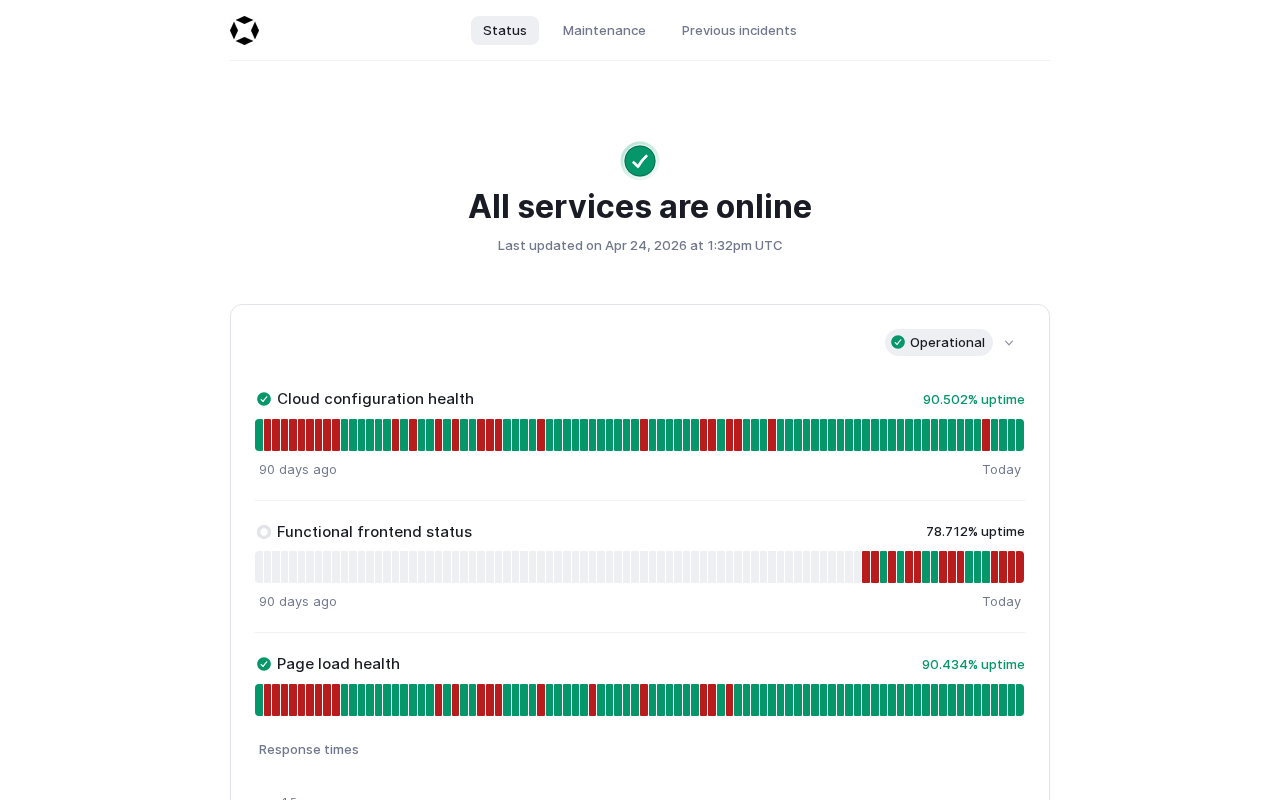Switch to the Maintenance tab

click(604, 31)
